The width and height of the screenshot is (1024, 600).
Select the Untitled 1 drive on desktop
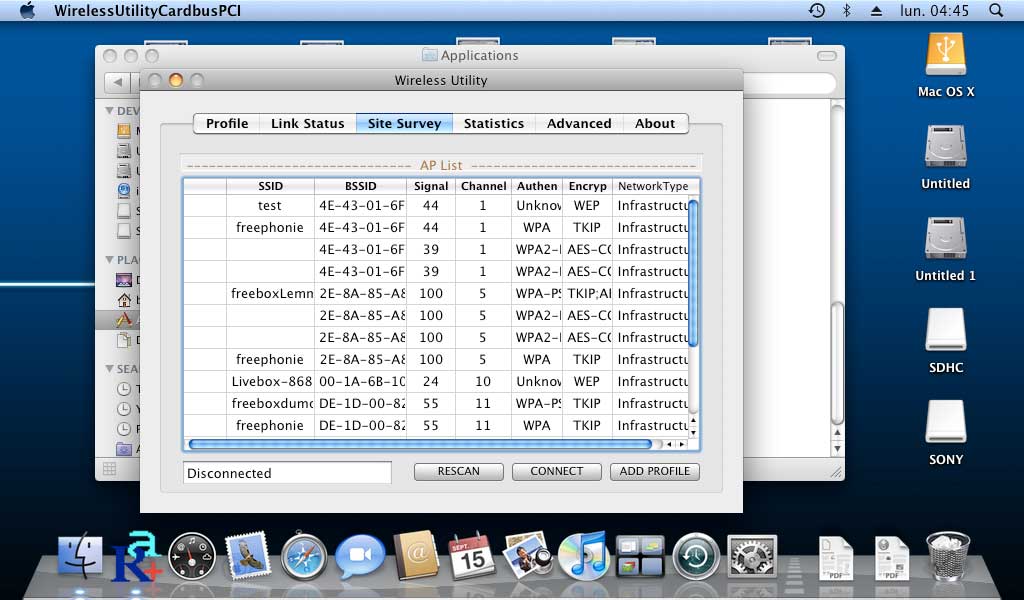[x=946, y=238]
